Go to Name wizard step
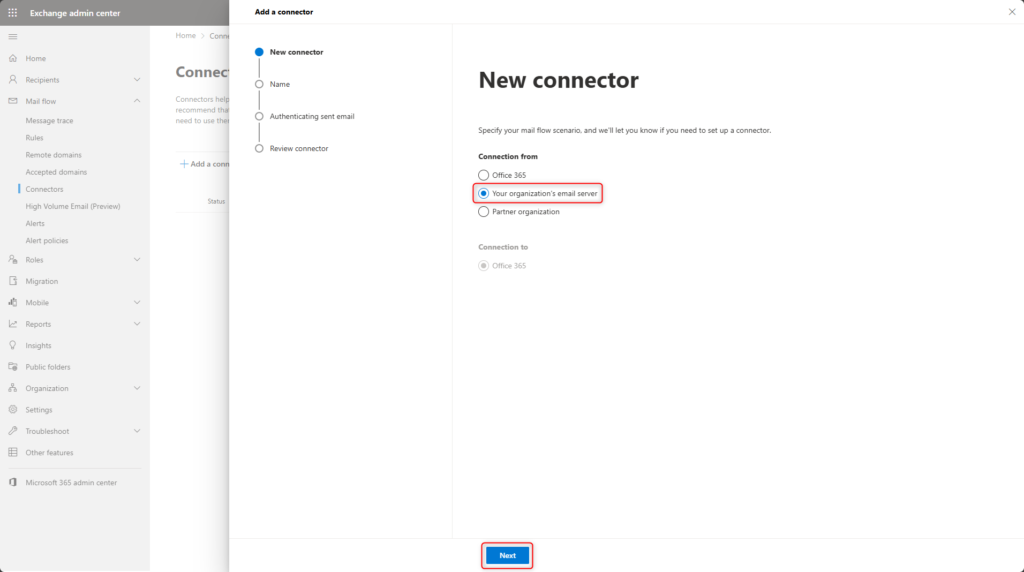Viewport: 1024px width, 572px height. [280, 84]
